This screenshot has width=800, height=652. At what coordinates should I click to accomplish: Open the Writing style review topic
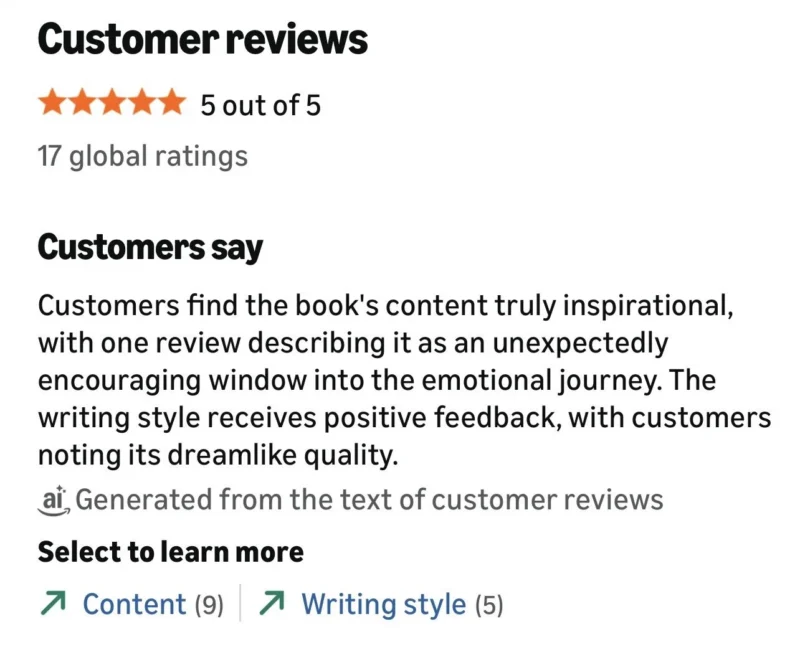point(383,604)
